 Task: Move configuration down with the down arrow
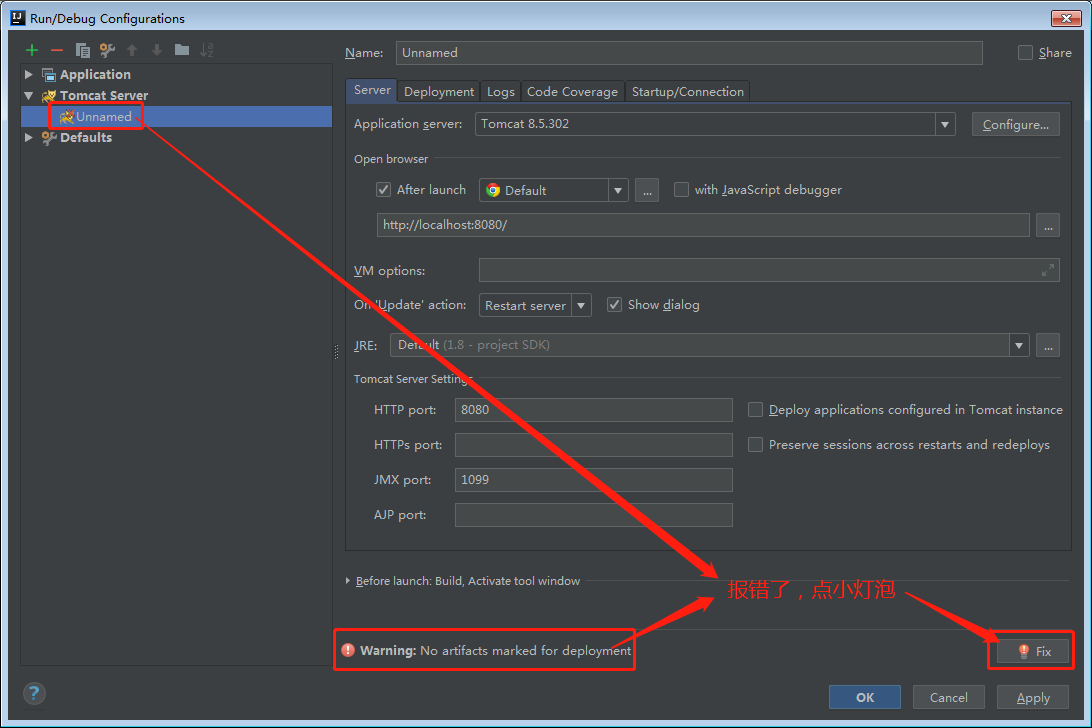[x=157, y=50]
